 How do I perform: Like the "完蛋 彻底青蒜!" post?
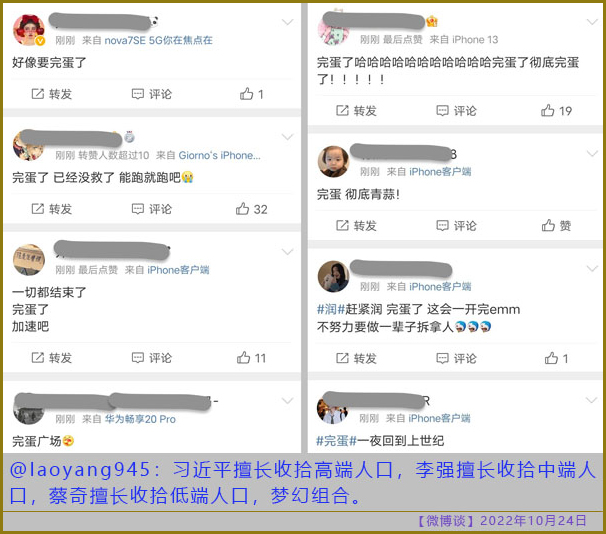tap(556, 225)
